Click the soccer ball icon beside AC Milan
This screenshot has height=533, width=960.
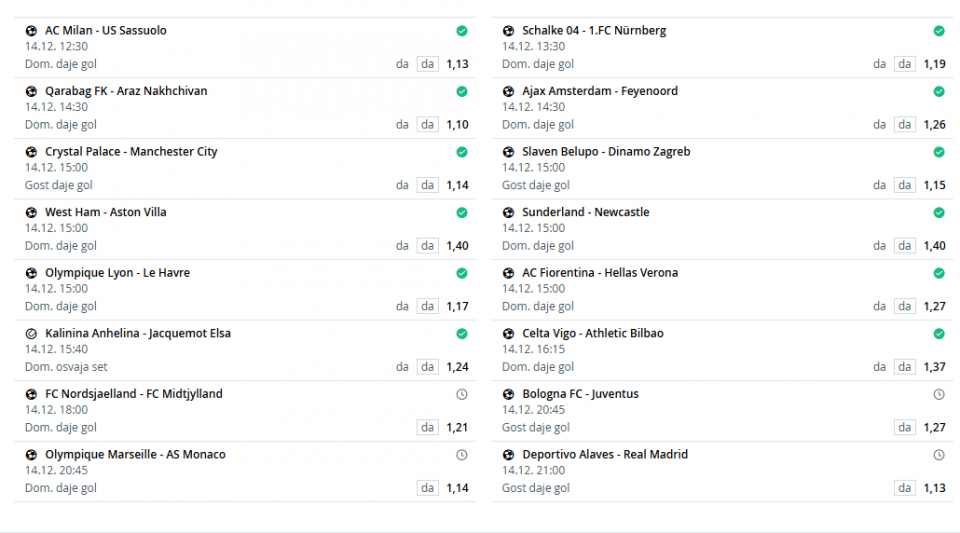31,31
